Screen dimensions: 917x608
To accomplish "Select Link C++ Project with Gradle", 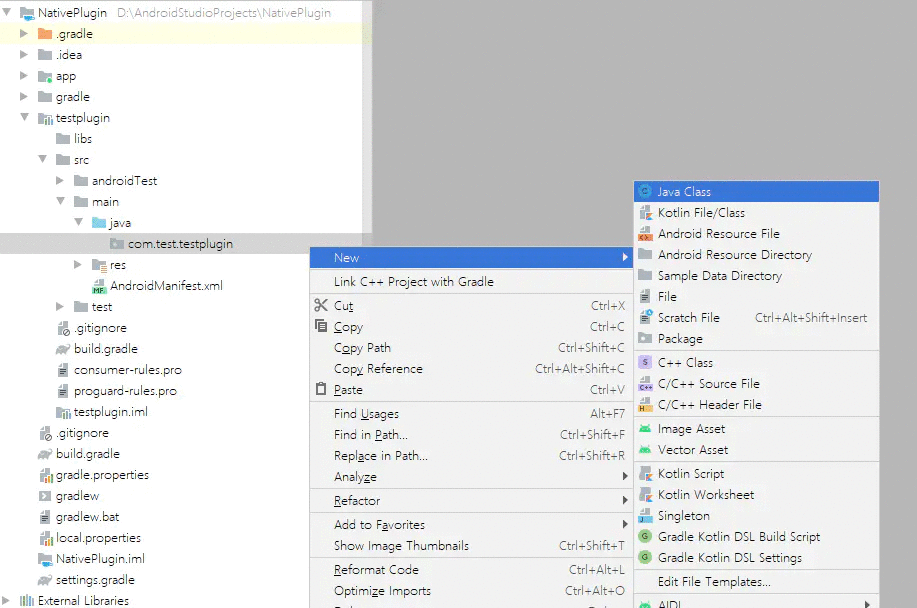I will [x=413, y=282].
